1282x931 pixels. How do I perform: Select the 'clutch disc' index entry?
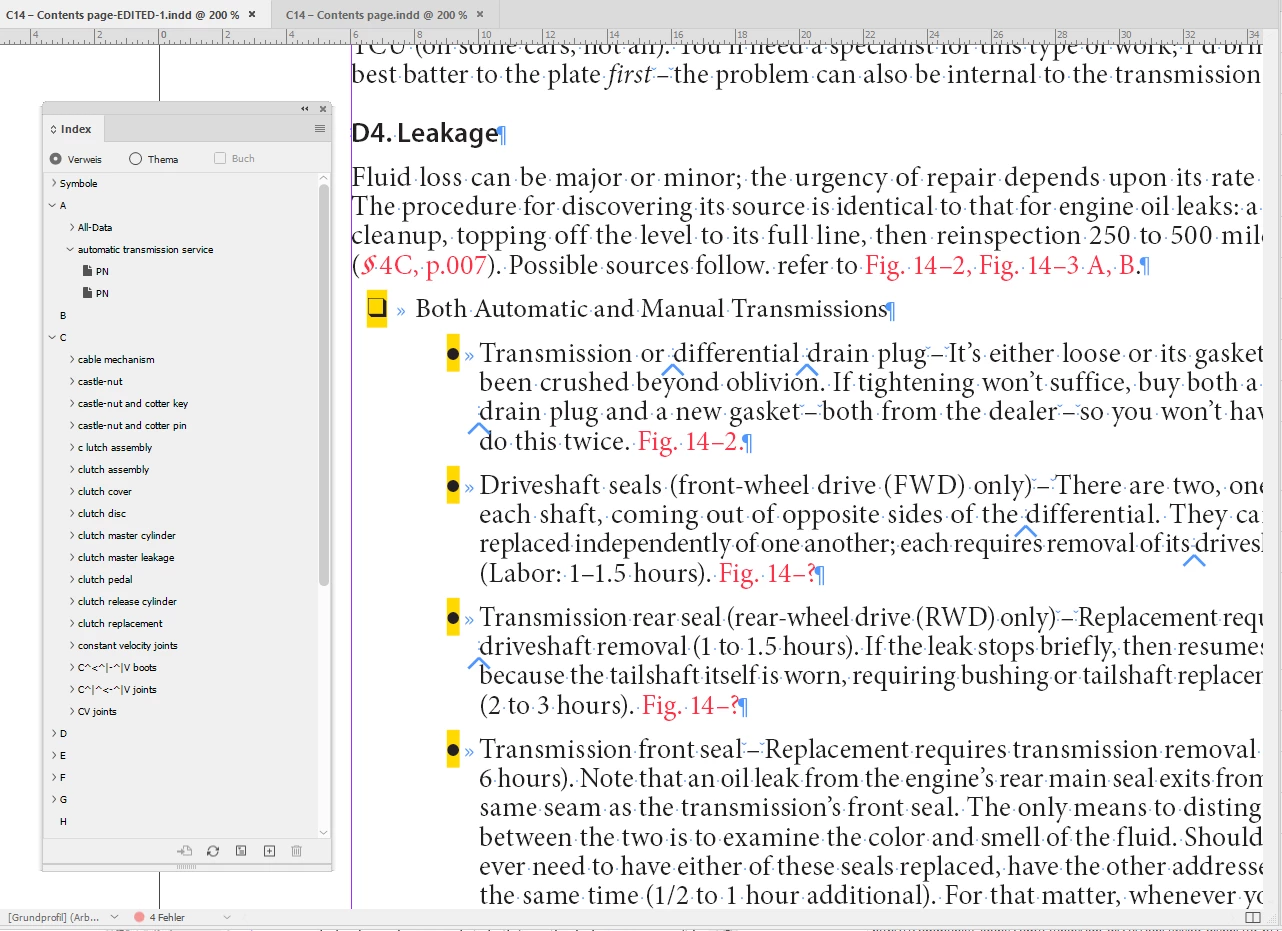point(102,513)
